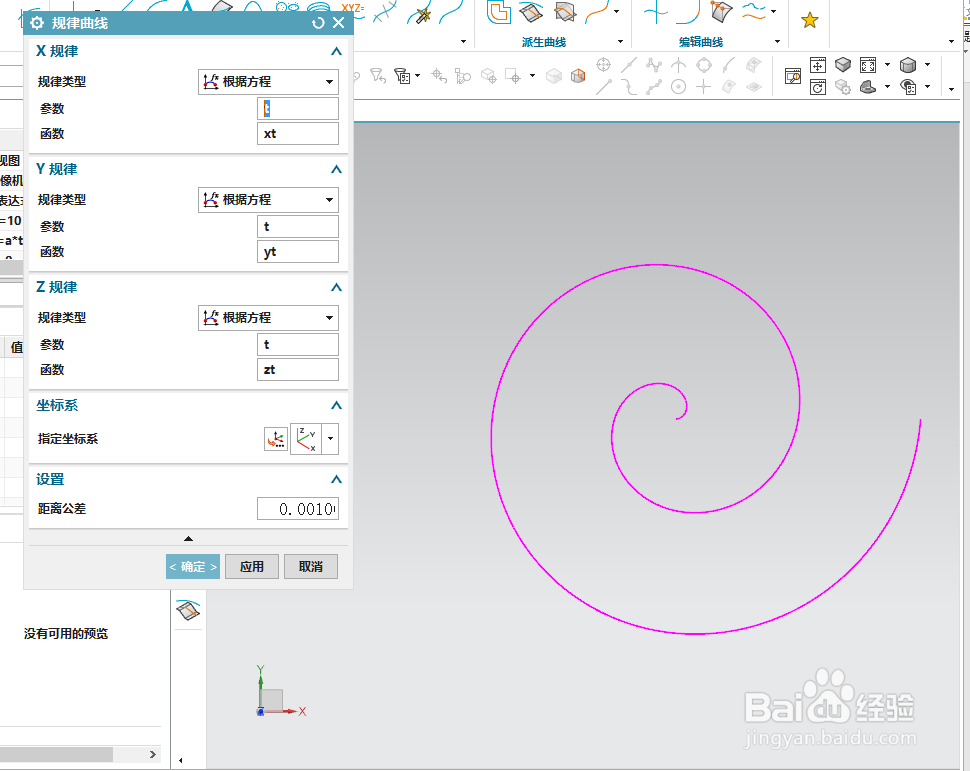Click the Zoom window magnifier icon
The image size is (970, 771).
pos(792,77)
